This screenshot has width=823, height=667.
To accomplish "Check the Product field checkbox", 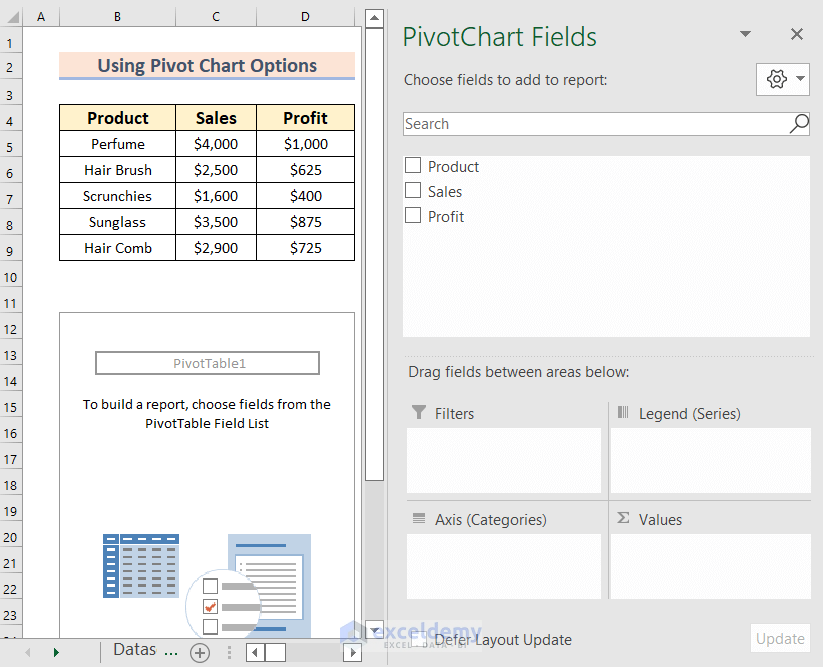I will pyautogui.click(x=413, y=166).
